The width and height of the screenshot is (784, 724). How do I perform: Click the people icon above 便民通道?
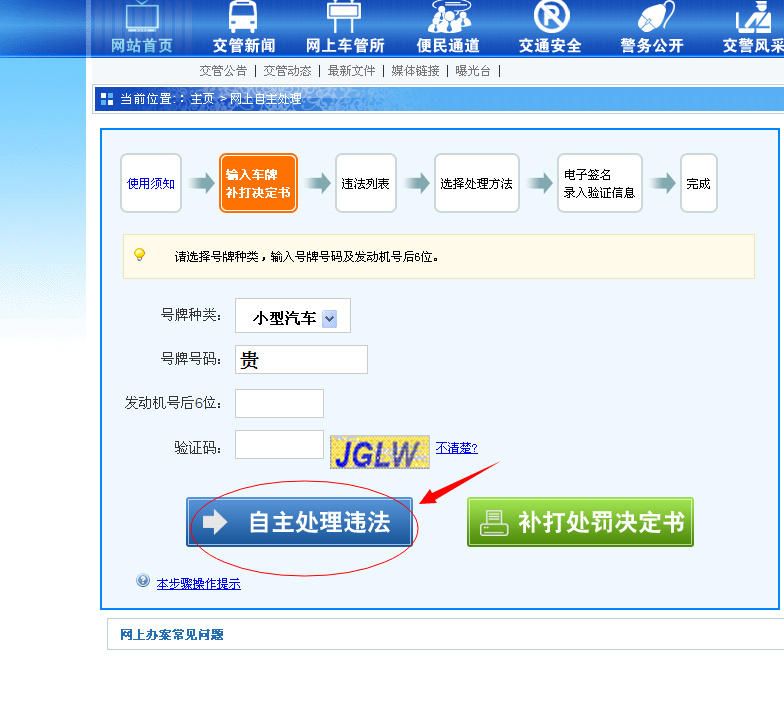click(450, 16)
